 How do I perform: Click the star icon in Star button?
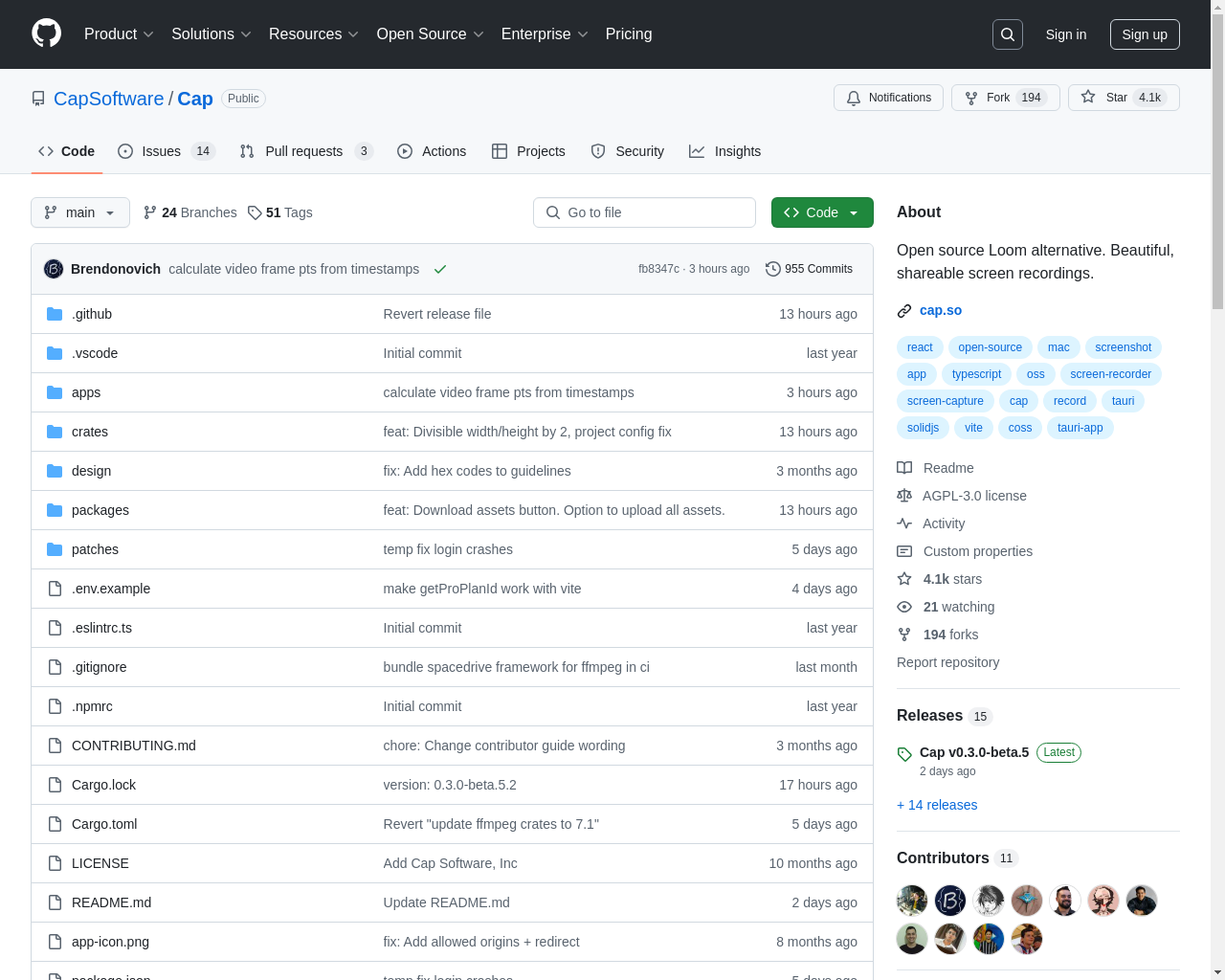point(1088,97)
